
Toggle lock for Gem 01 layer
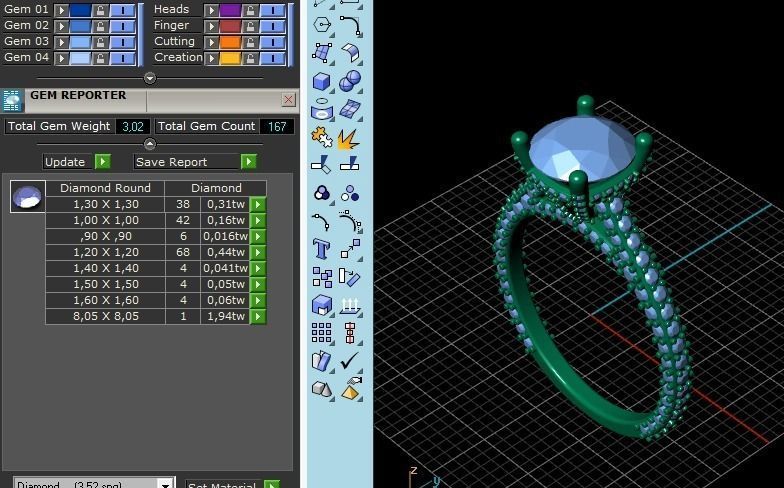[100, 10]
